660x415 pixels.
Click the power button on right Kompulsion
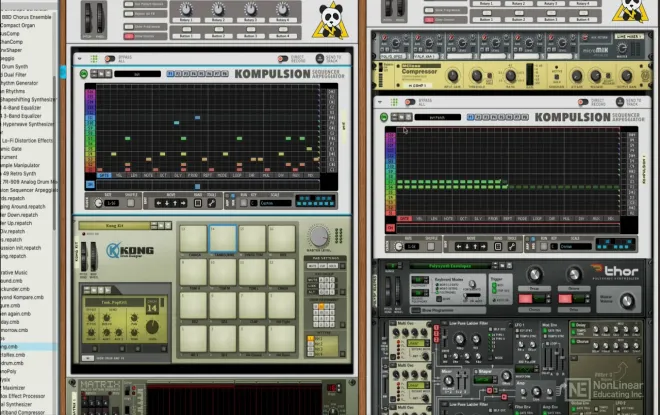pos(384,117)
